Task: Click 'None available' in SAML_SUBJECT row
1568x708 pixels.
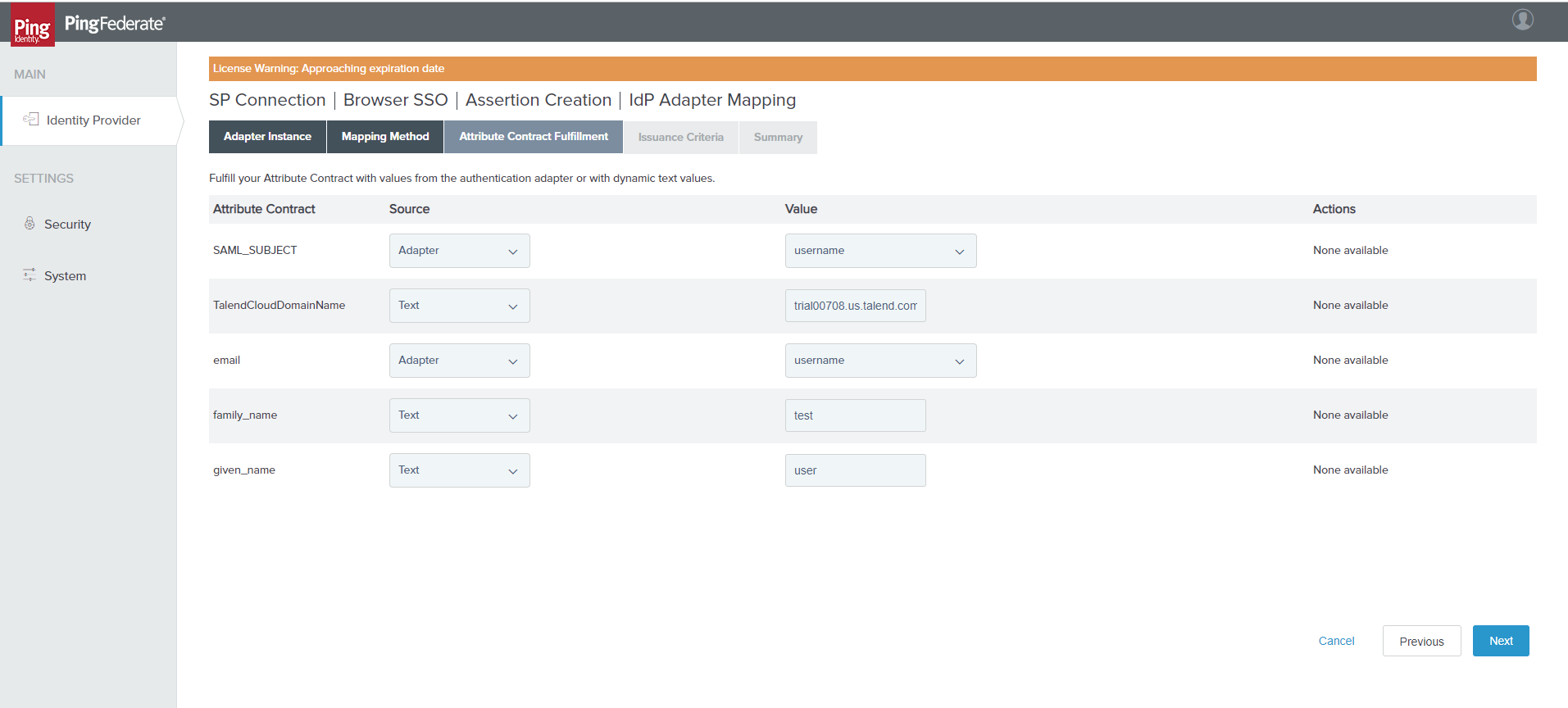Action: (1351, 251)
